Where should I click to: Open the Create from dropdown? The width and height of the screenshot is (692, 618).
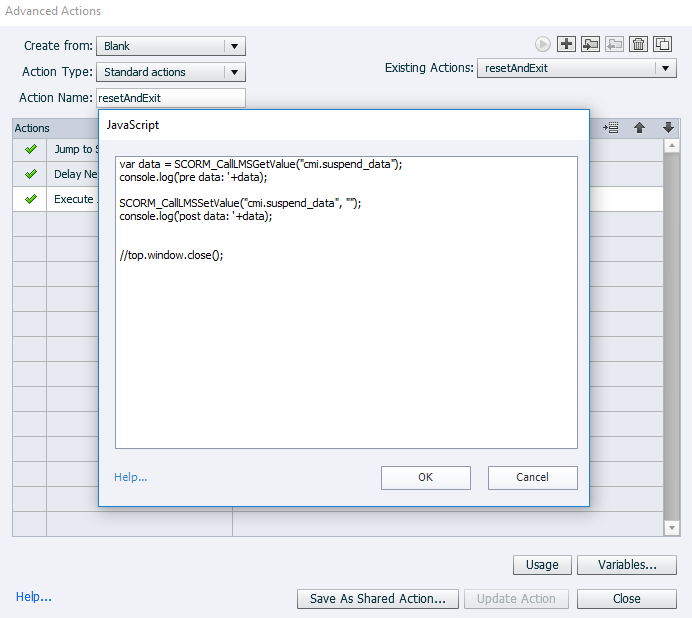tap(171, 46)
